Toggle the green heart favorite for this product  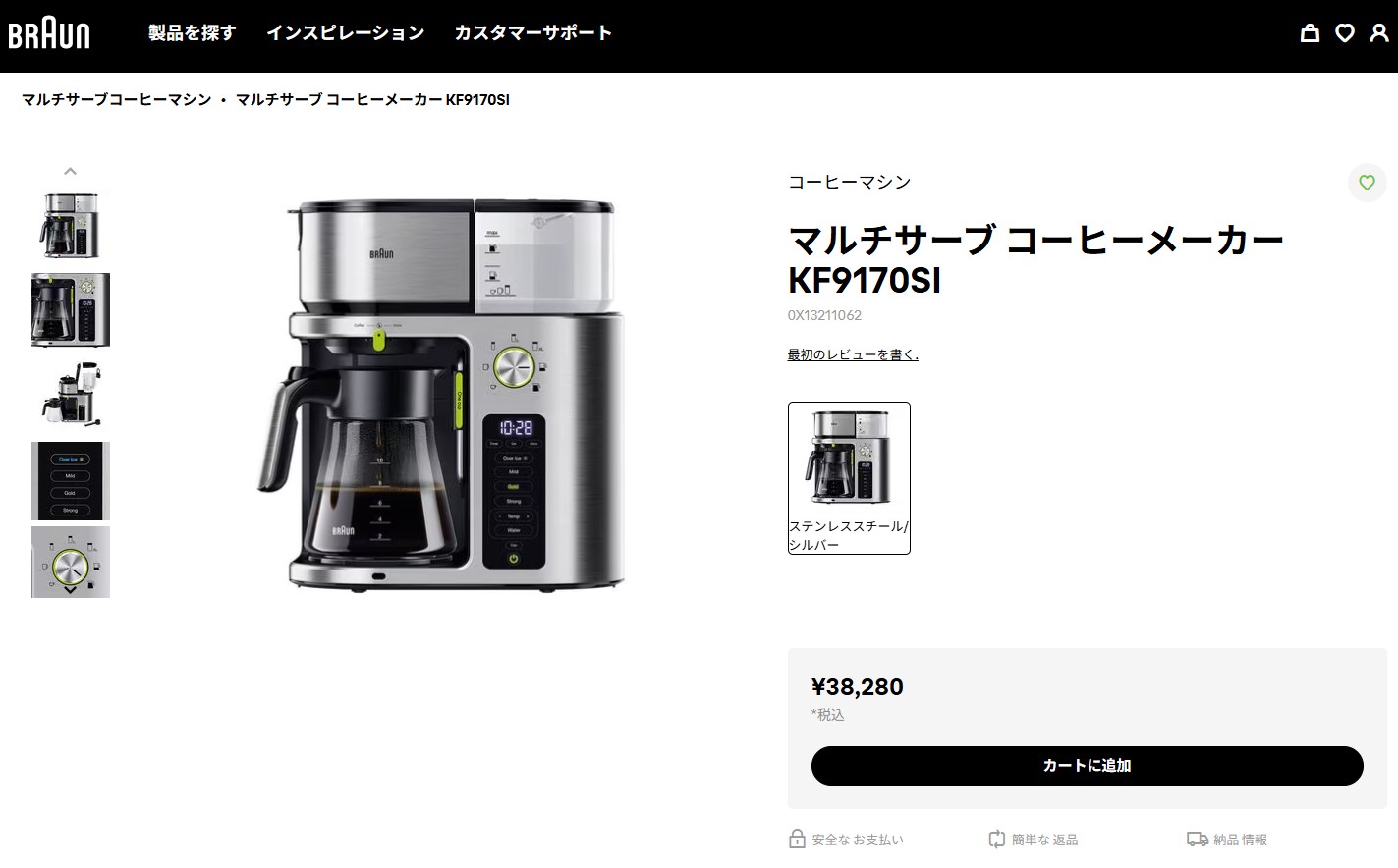pos(1367,183)
